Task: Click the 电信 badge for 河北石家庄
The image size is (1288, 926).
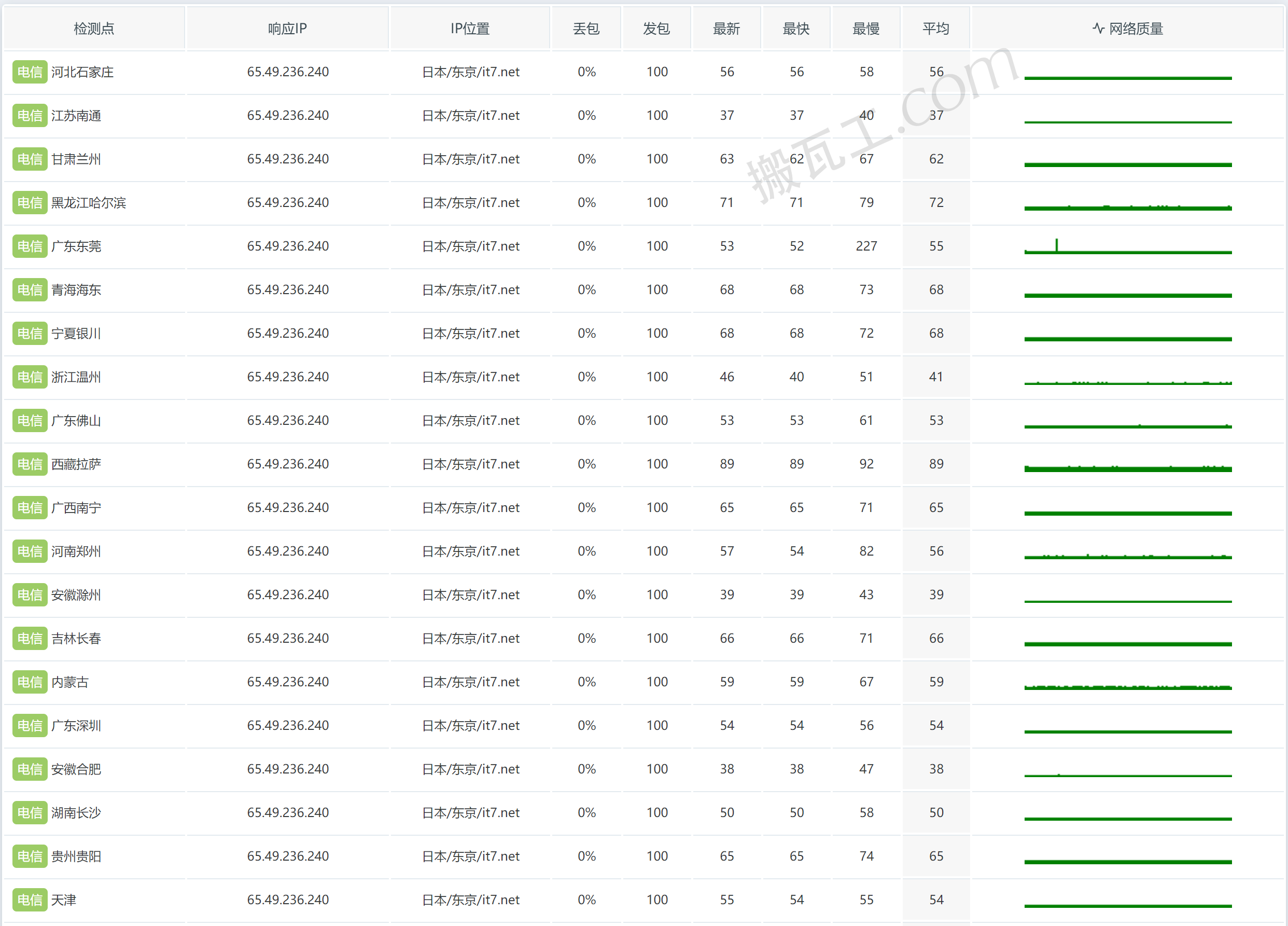Action: tap(30, 72)
